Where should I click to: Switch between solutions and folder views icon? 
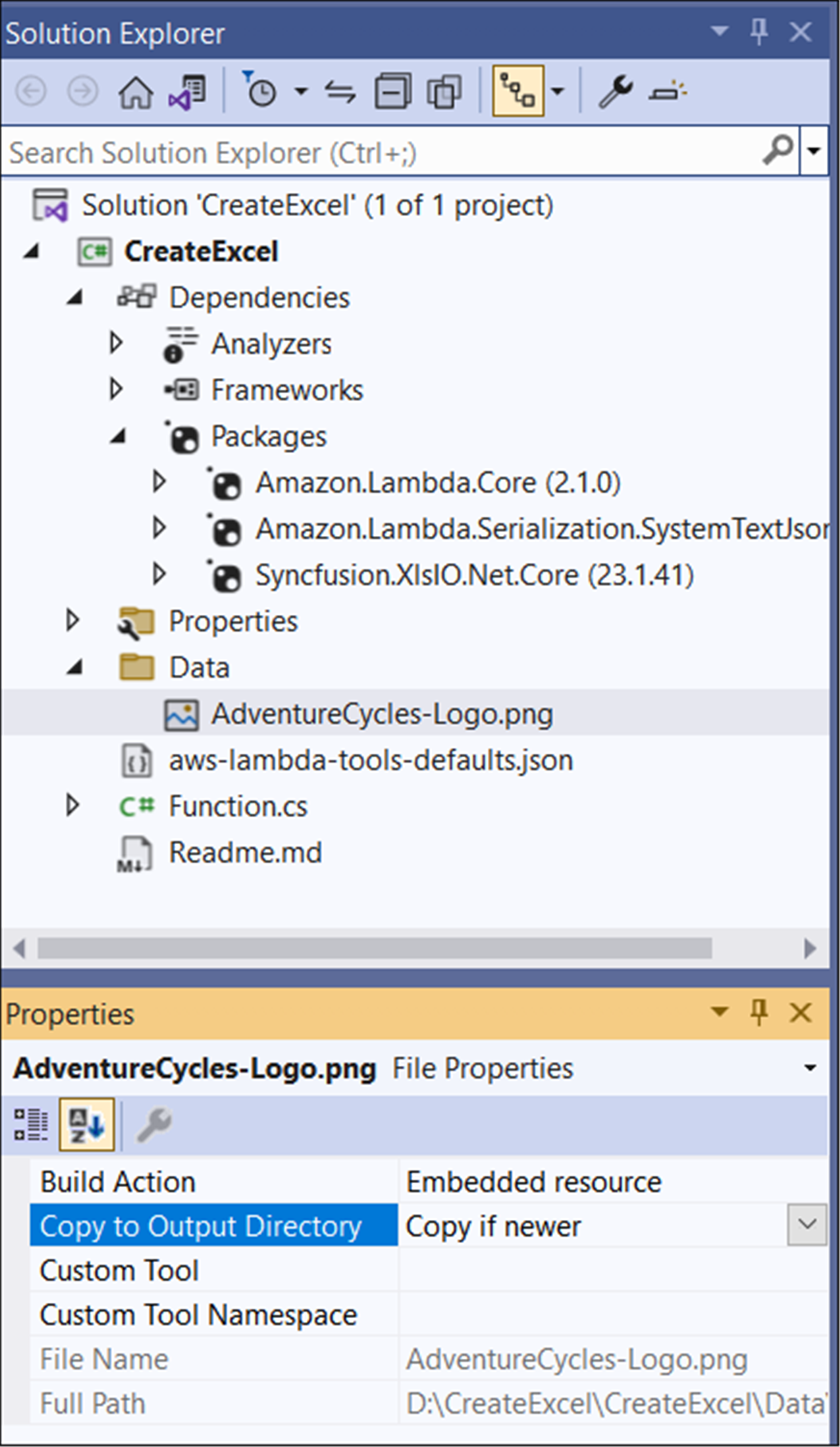click(187, 91)
